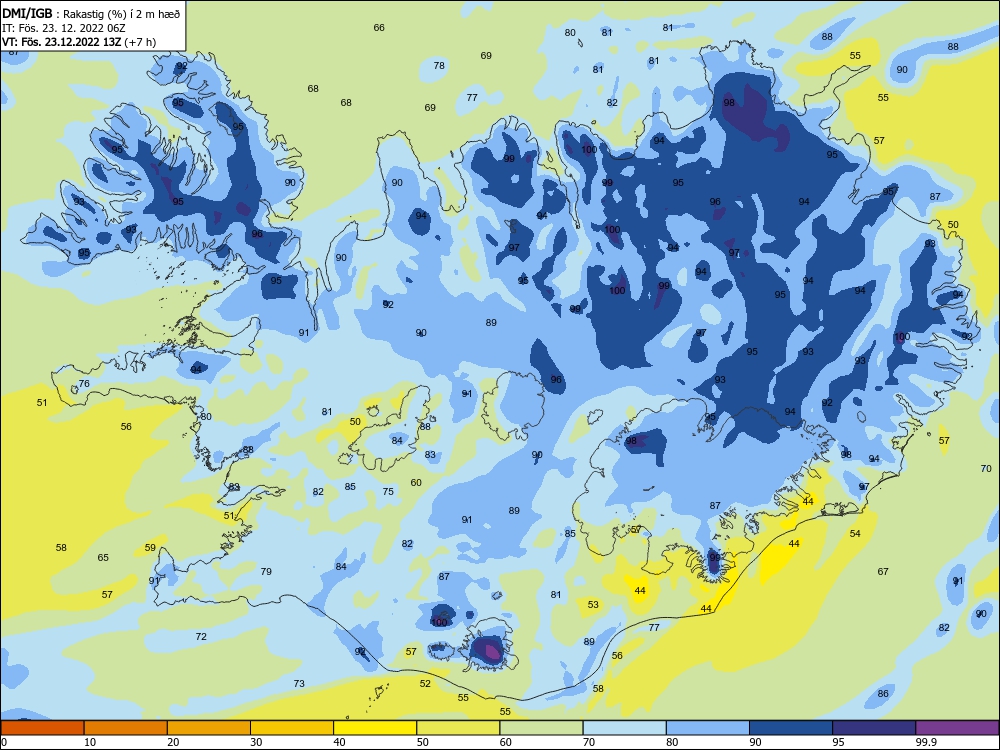The image size is (1000, 750).
Task: Pick the pale yellow 50–60 legend swatch
Action: 458,728
